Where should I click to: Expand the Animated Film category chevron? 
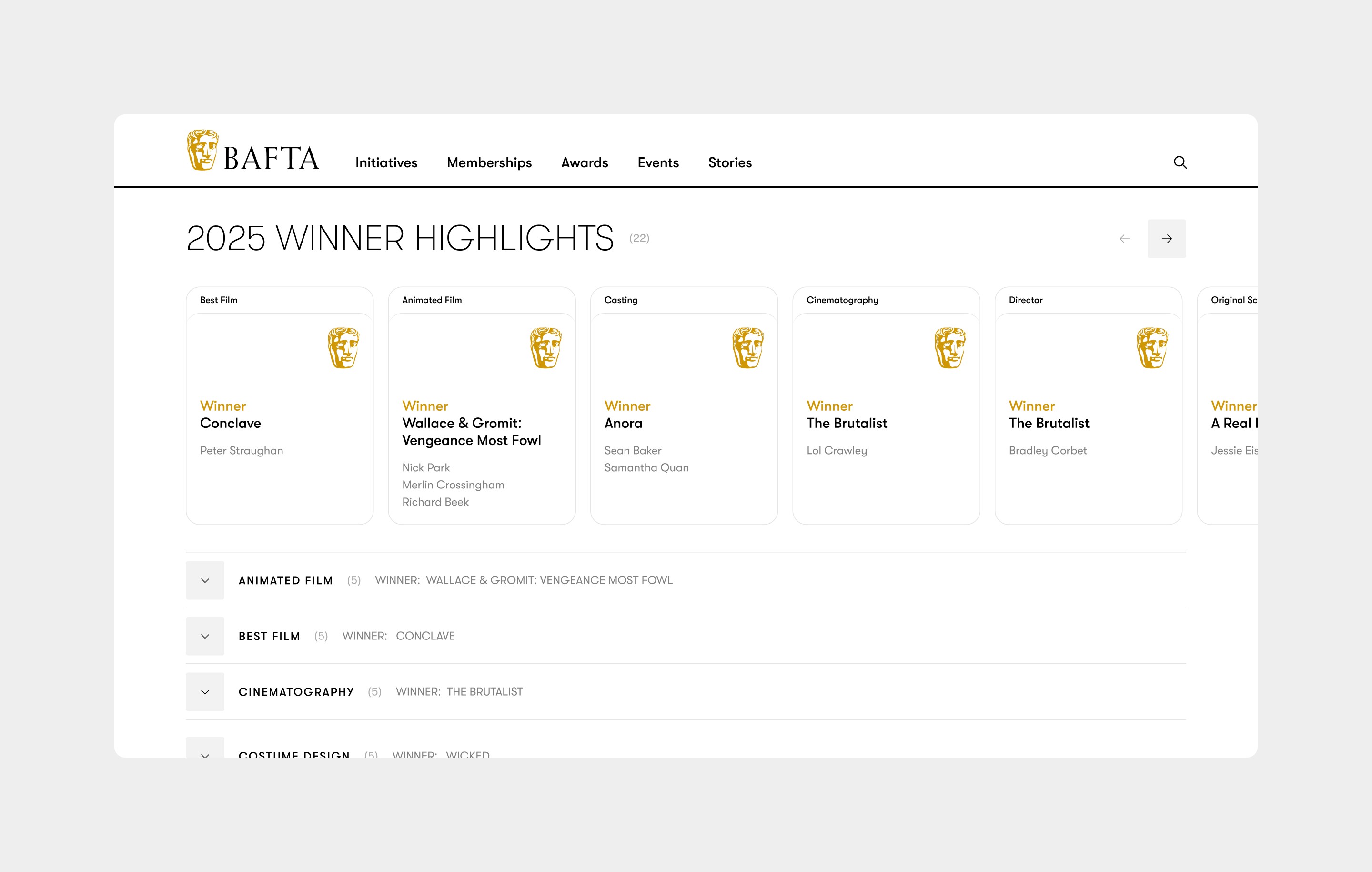coord(205,580)
